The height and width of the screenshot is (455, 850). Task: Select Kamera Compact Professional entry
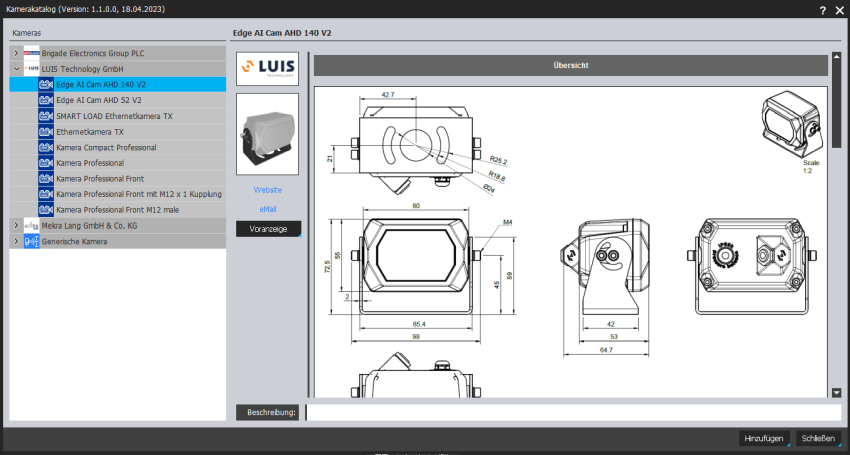tap(118, 147)
